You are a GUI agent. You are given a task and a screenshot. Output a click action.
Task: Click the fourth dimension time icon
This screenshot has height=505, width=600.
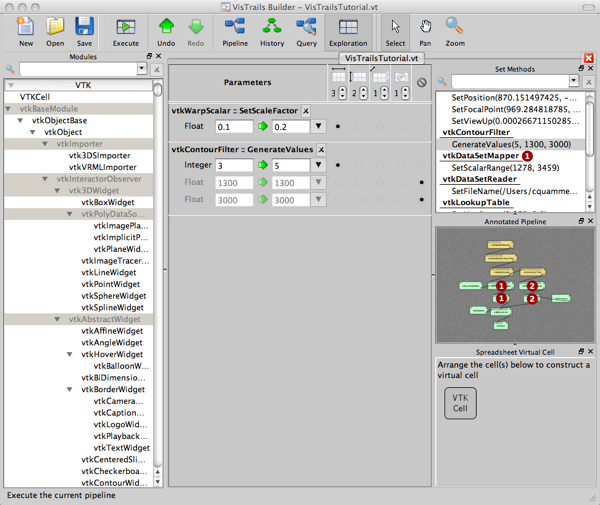pyautogui.click(x=401, y=77)
